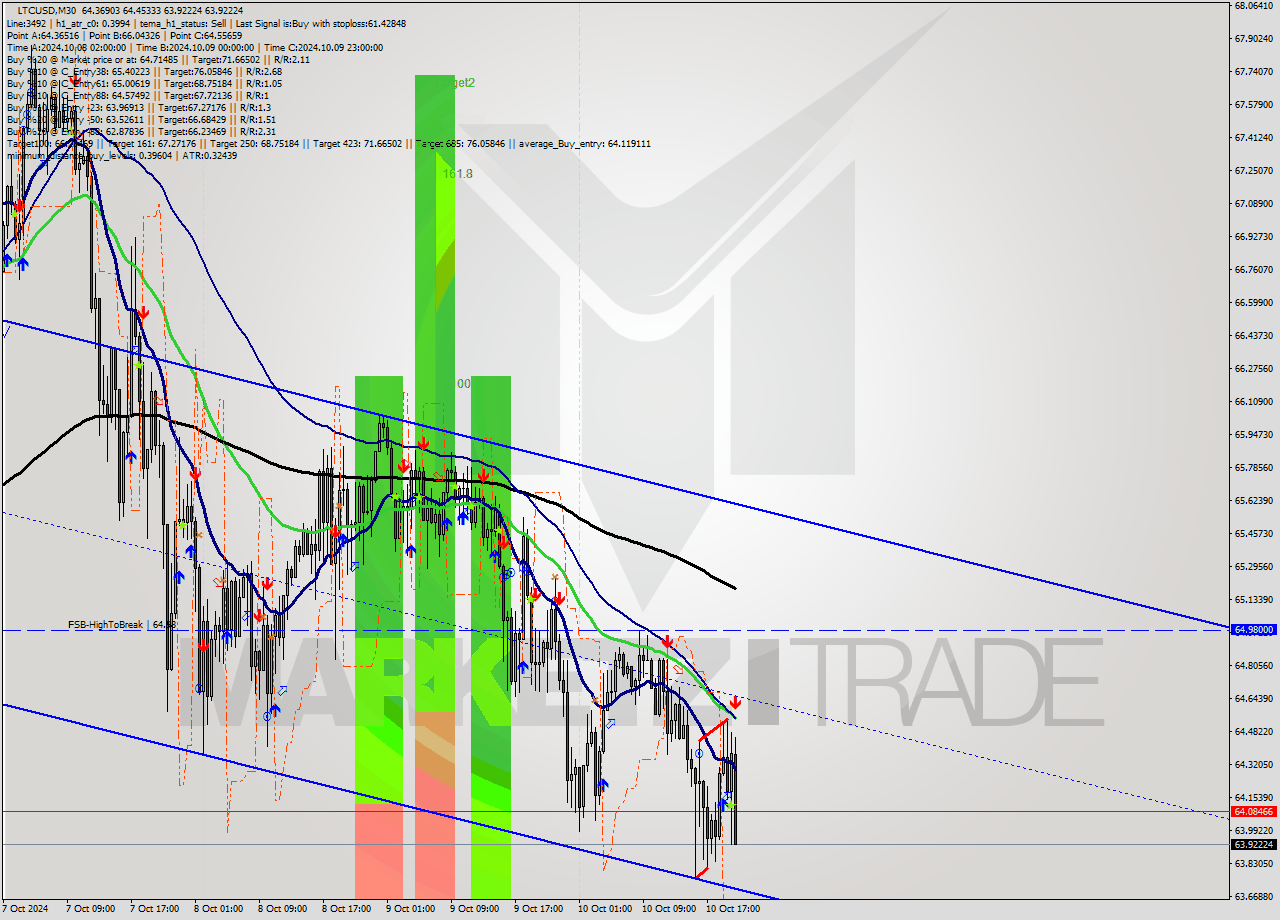
Task: Click the 67.08090 price axis label
Action: [x=1254, y=203]
